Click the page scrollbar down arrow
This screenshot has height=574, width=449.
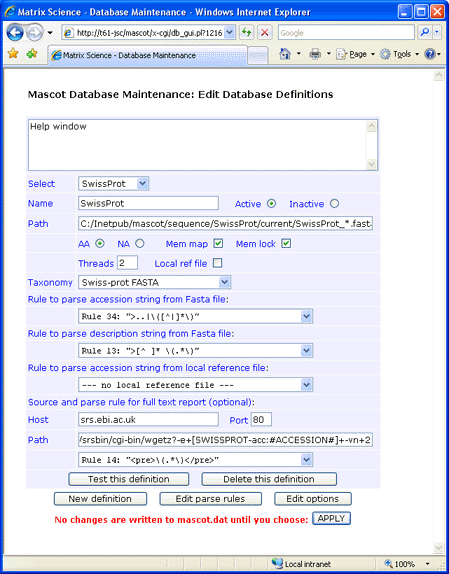pyautogui.click(x=438, y=547)
